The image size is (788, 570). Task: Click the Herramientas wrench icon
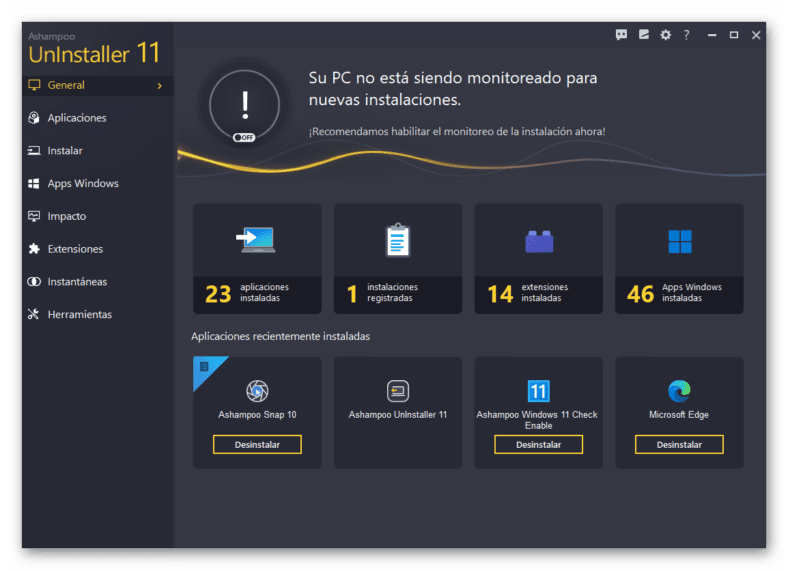pyautogui.click(x=34, y=314)
